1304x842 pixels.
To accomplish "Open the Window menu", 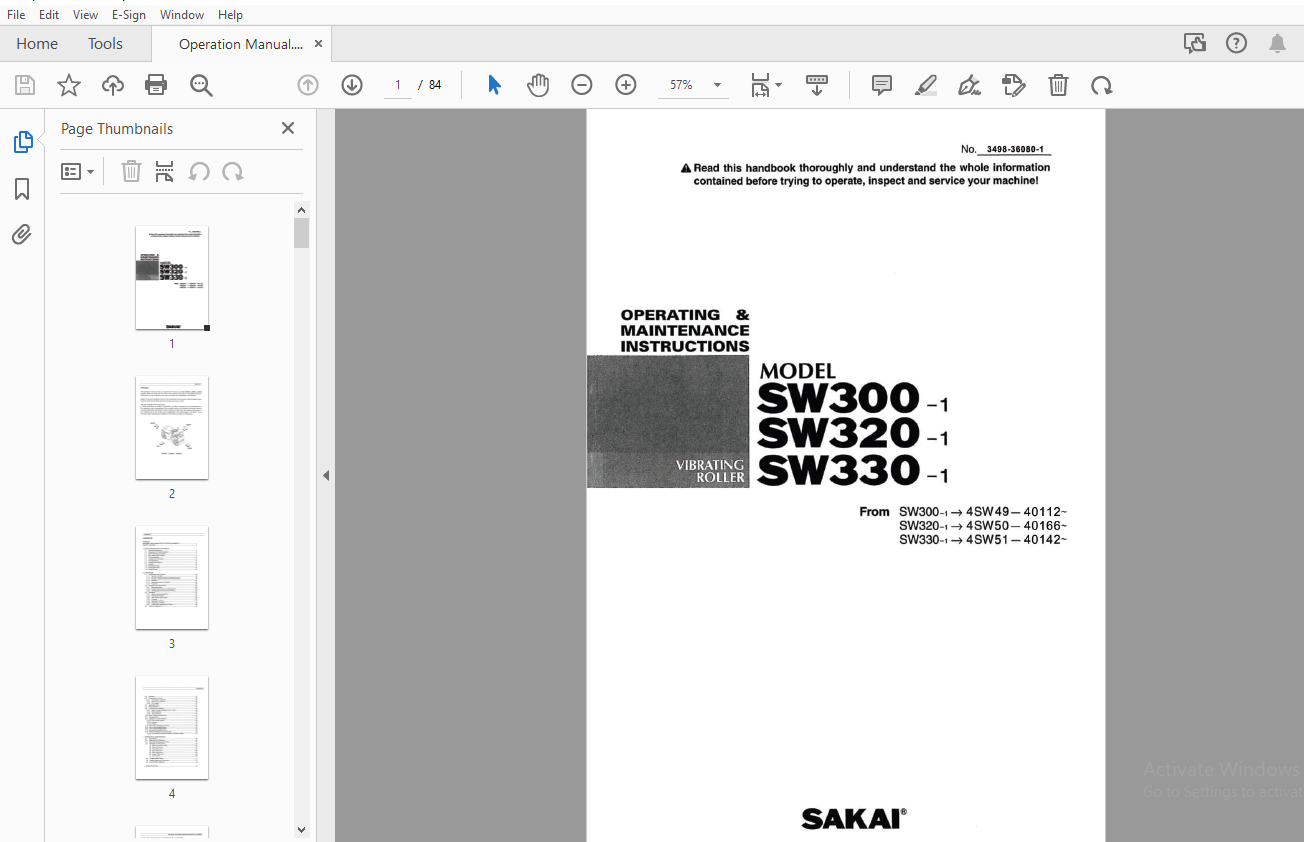I will click(x=182, y=14).
